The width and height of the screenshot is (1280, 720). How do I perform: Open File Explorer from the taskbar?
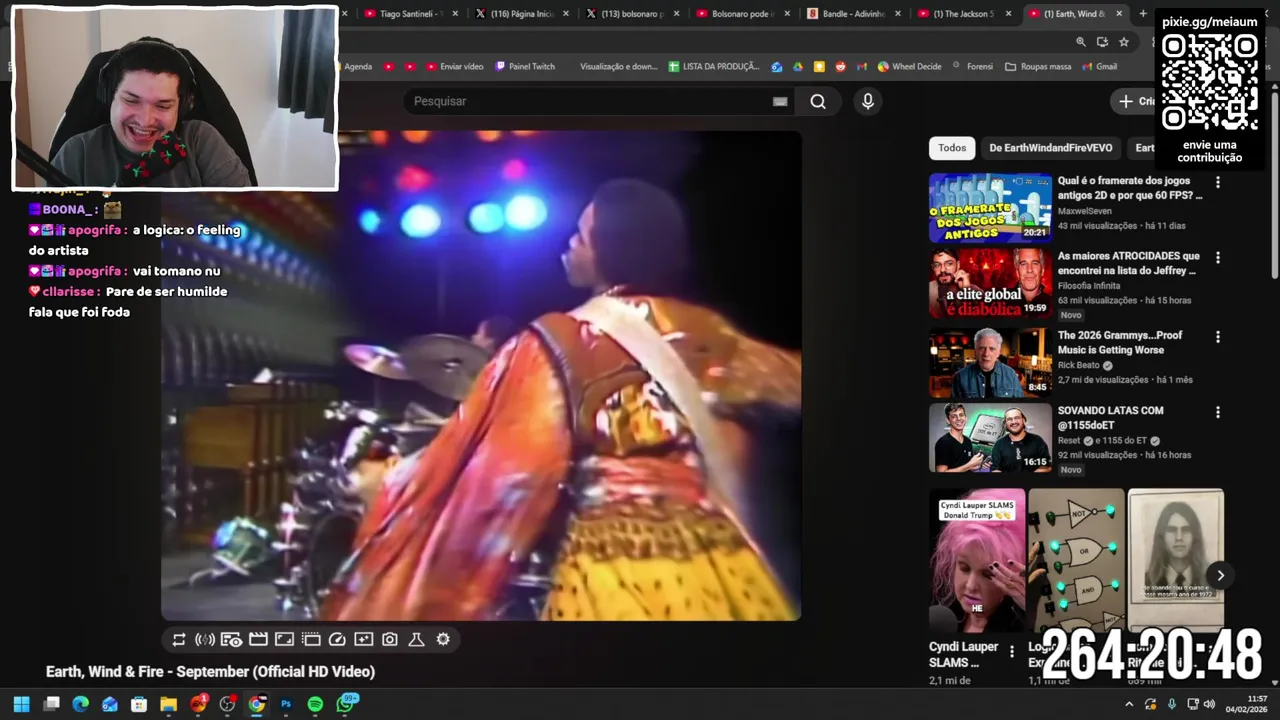tap(168, 704)
